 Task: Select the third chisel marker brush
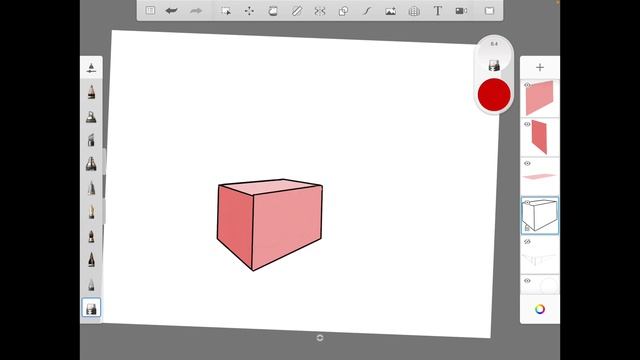point(91,140)
